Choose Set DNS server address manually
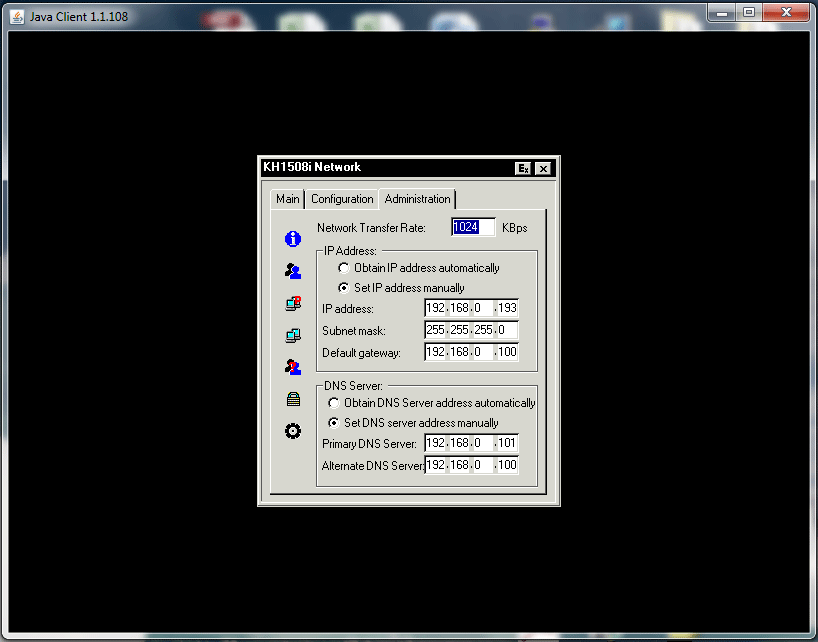 (x=334, y=423)
